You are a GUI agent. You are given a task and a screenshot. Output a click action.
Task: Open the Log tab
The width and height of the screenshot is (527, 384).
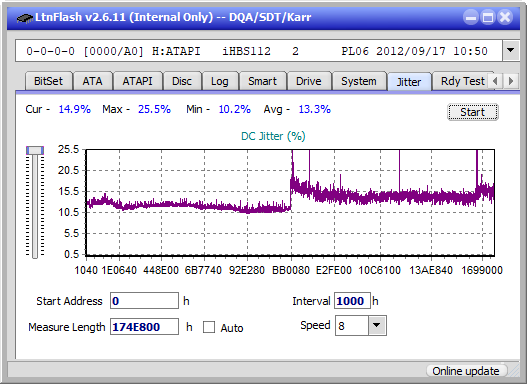pos(220,81)
